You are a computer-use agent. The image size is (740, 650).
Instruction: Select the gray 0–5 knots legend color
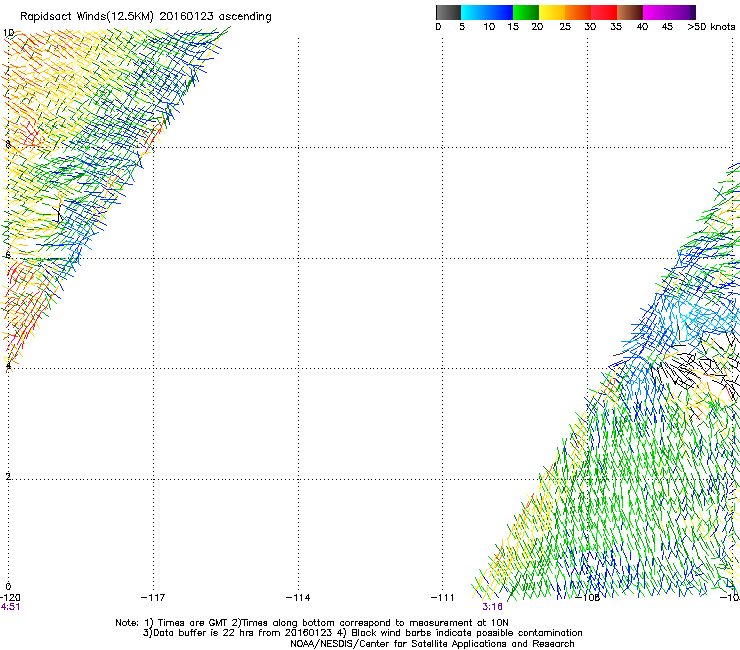pos(448,12)
